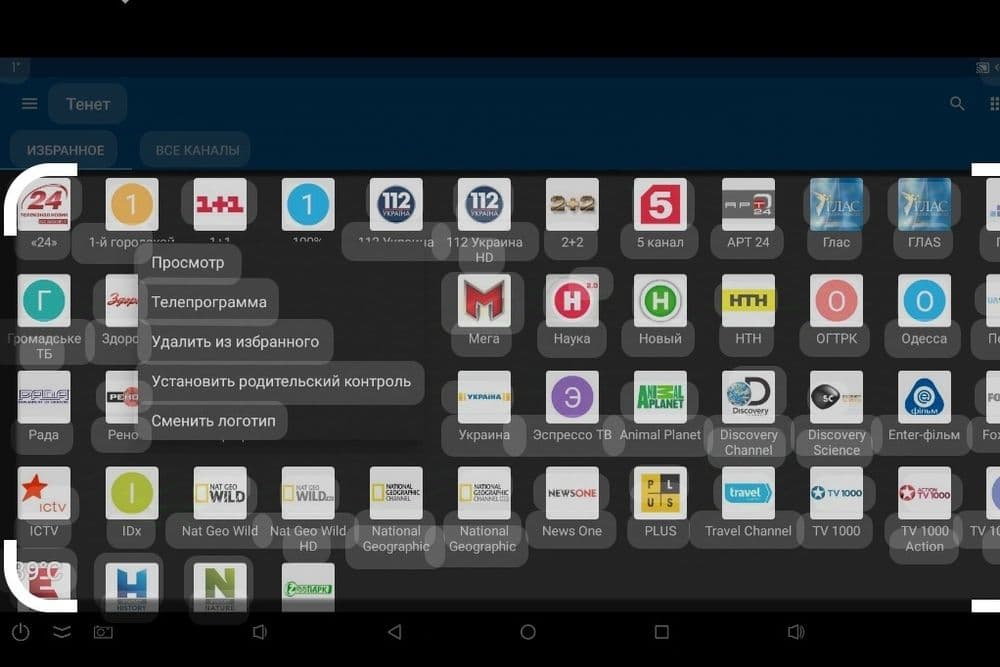
Task: Open the Тенет playlist title dropdown
Action: 88,104
